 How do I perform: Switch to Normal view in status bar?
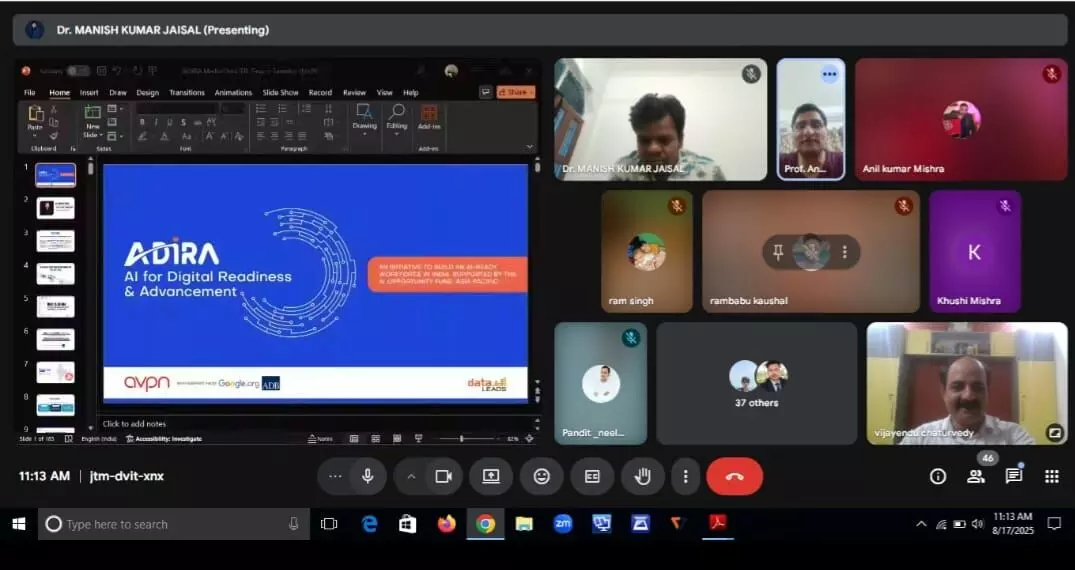[354, 439]
